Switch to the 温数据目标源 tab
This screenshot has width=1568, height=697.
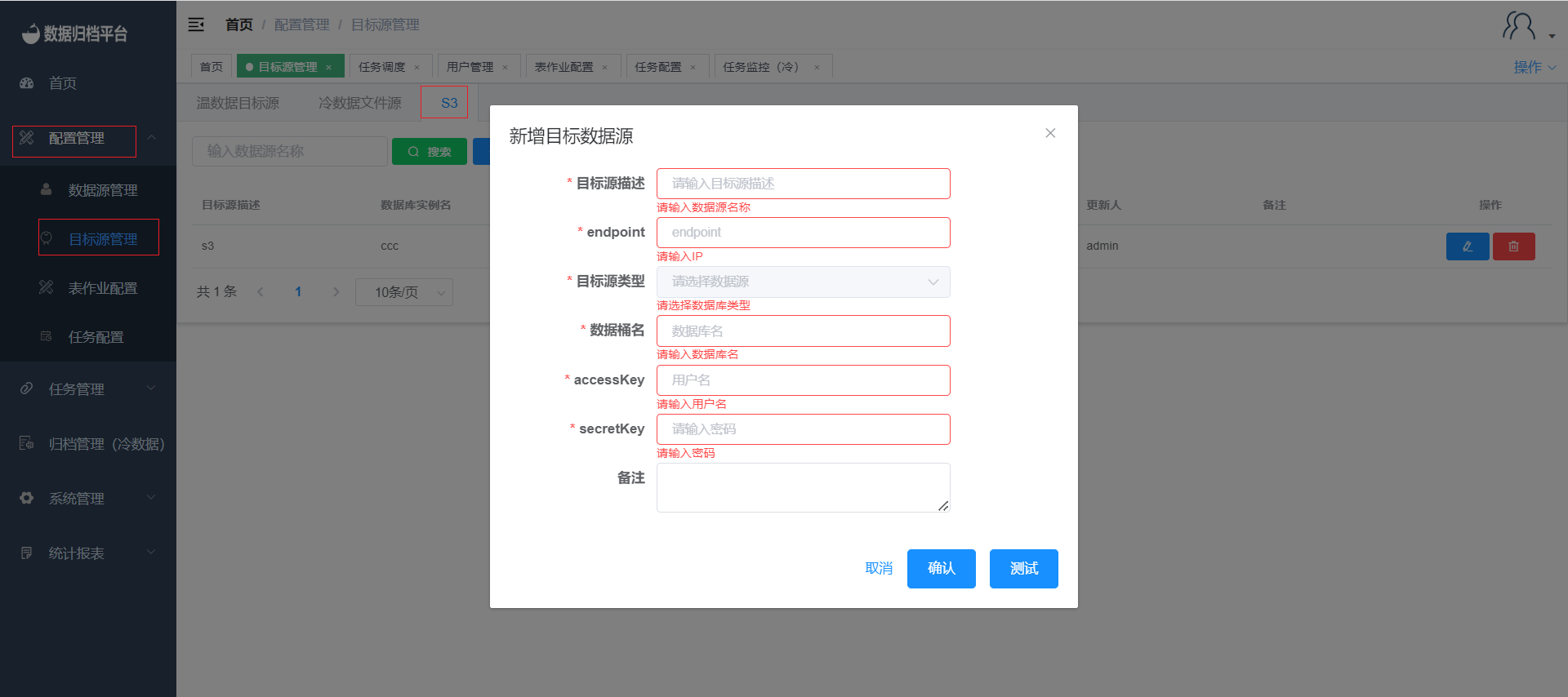click(x=238, y=103)
